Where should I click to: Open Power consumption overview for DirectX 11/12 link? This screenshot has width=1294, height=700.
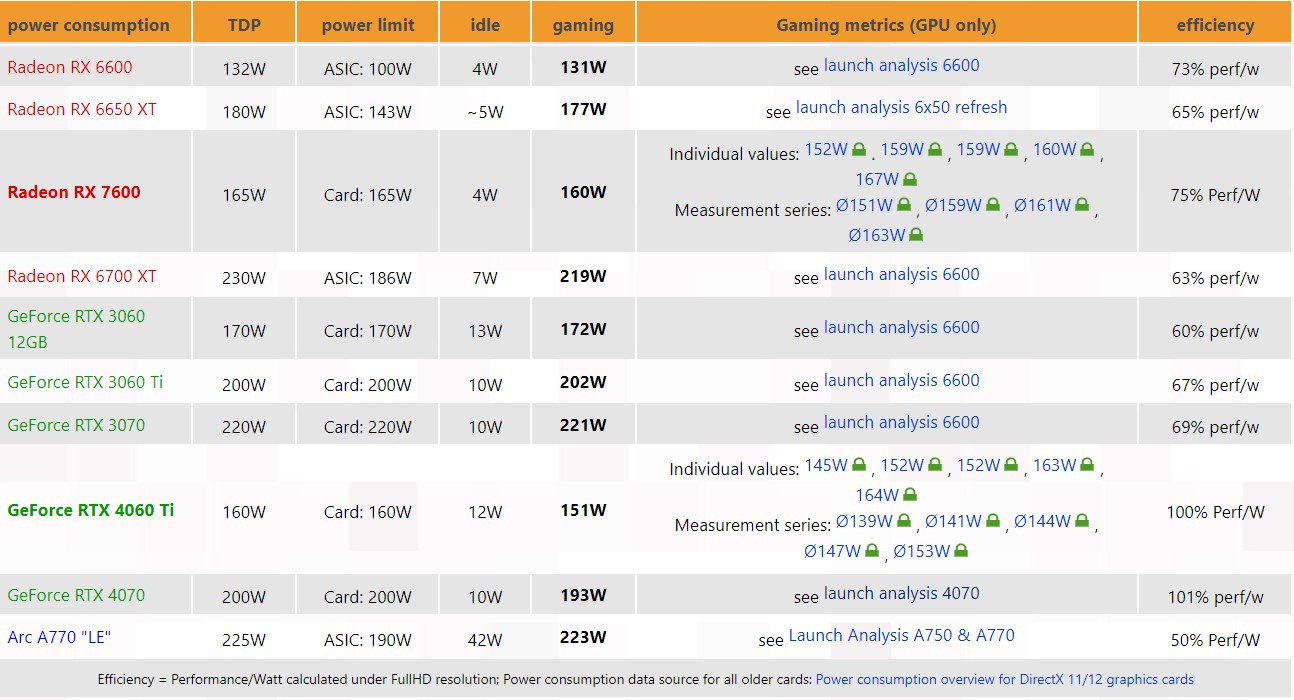pyautogui.click(x=1004, y=680)
